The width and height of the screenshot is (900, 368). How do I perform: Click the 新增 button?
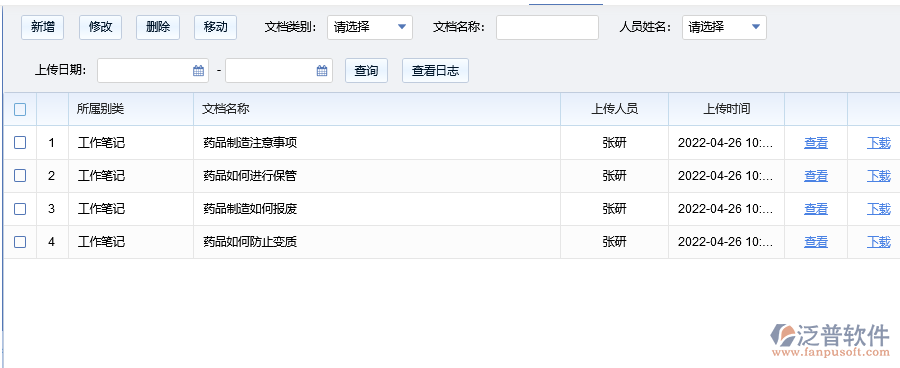pos(42,27)
